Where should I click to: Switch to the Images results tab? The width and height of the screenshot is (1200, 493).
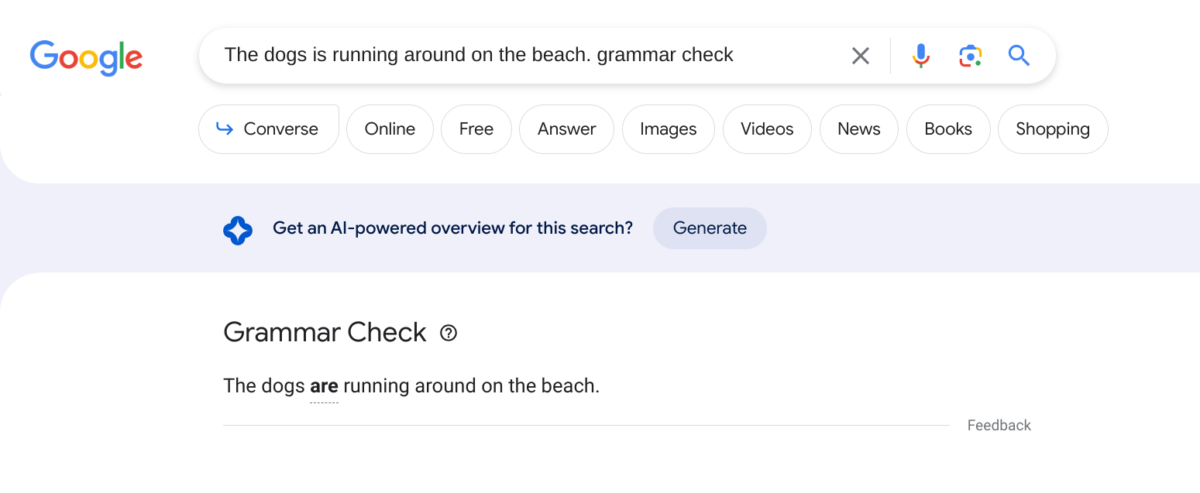(668, 129)
